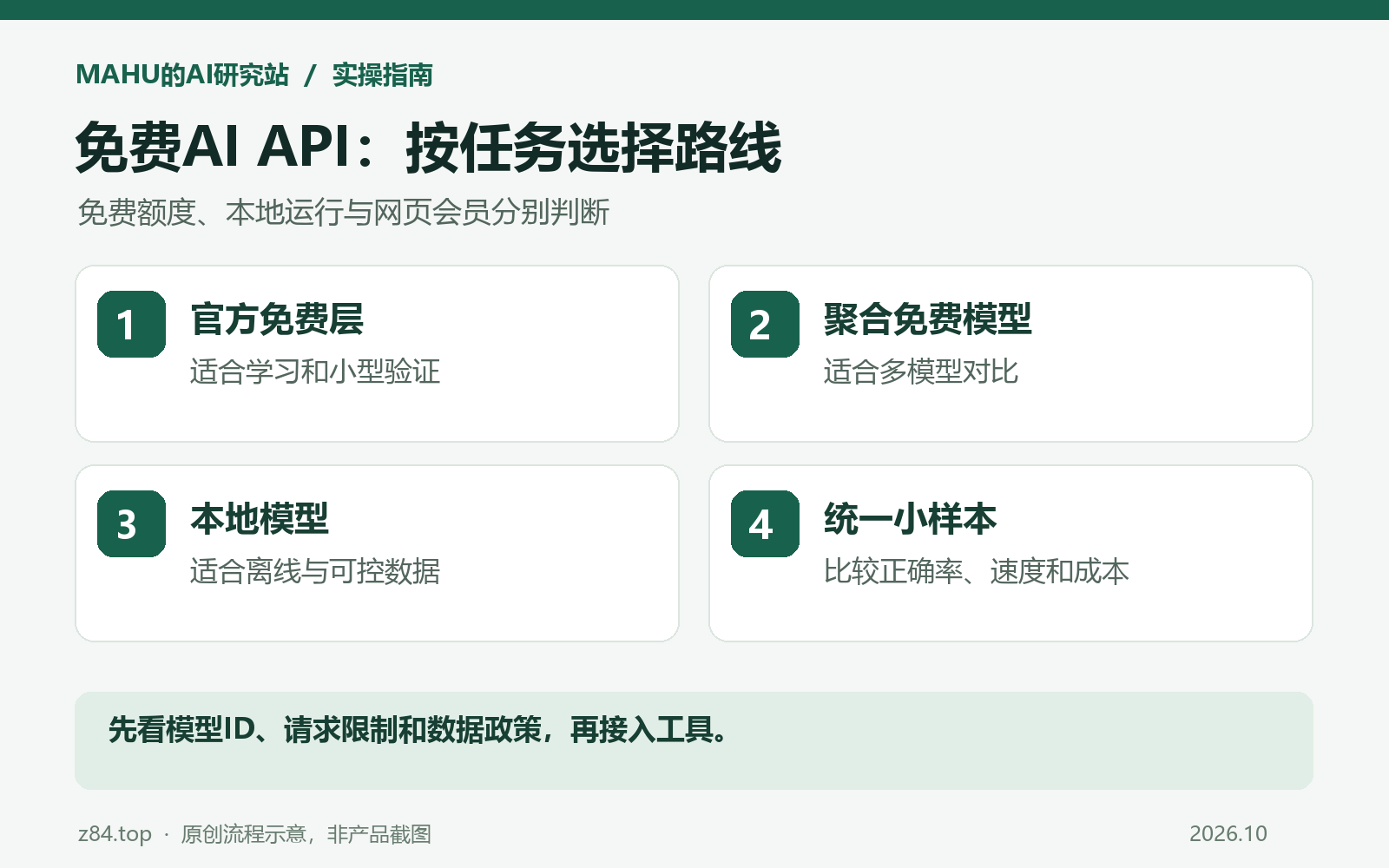
Task: Click the text 适合学习和小型验证
Action: 315,372
